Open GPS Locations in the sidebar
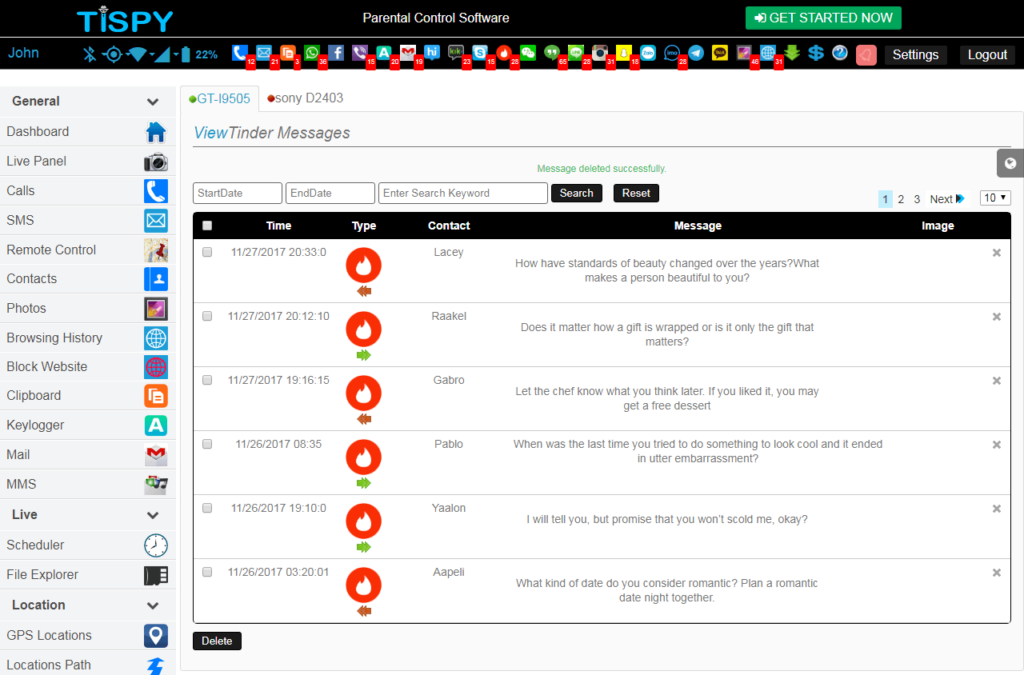The width and height of the screenshot is (1024, 675). tap(88, 635)
